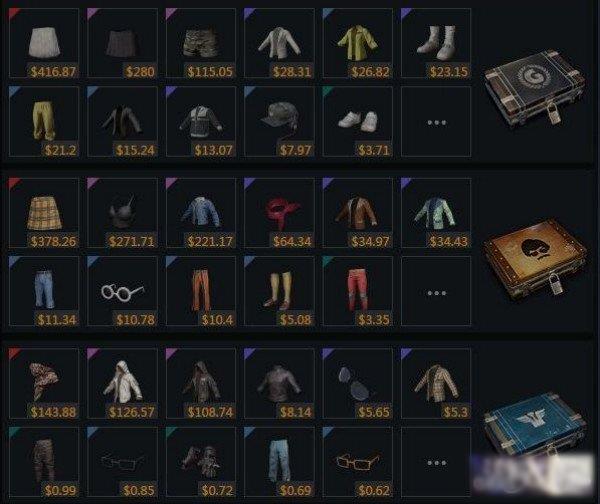Select the patterned bandana priced $143.88

pos(44,383)
